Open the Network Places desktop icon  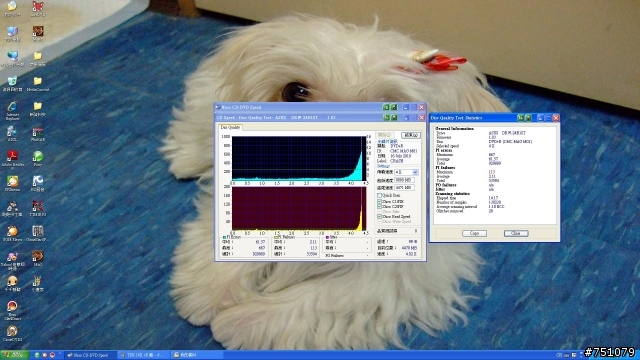tap(12, 58)
